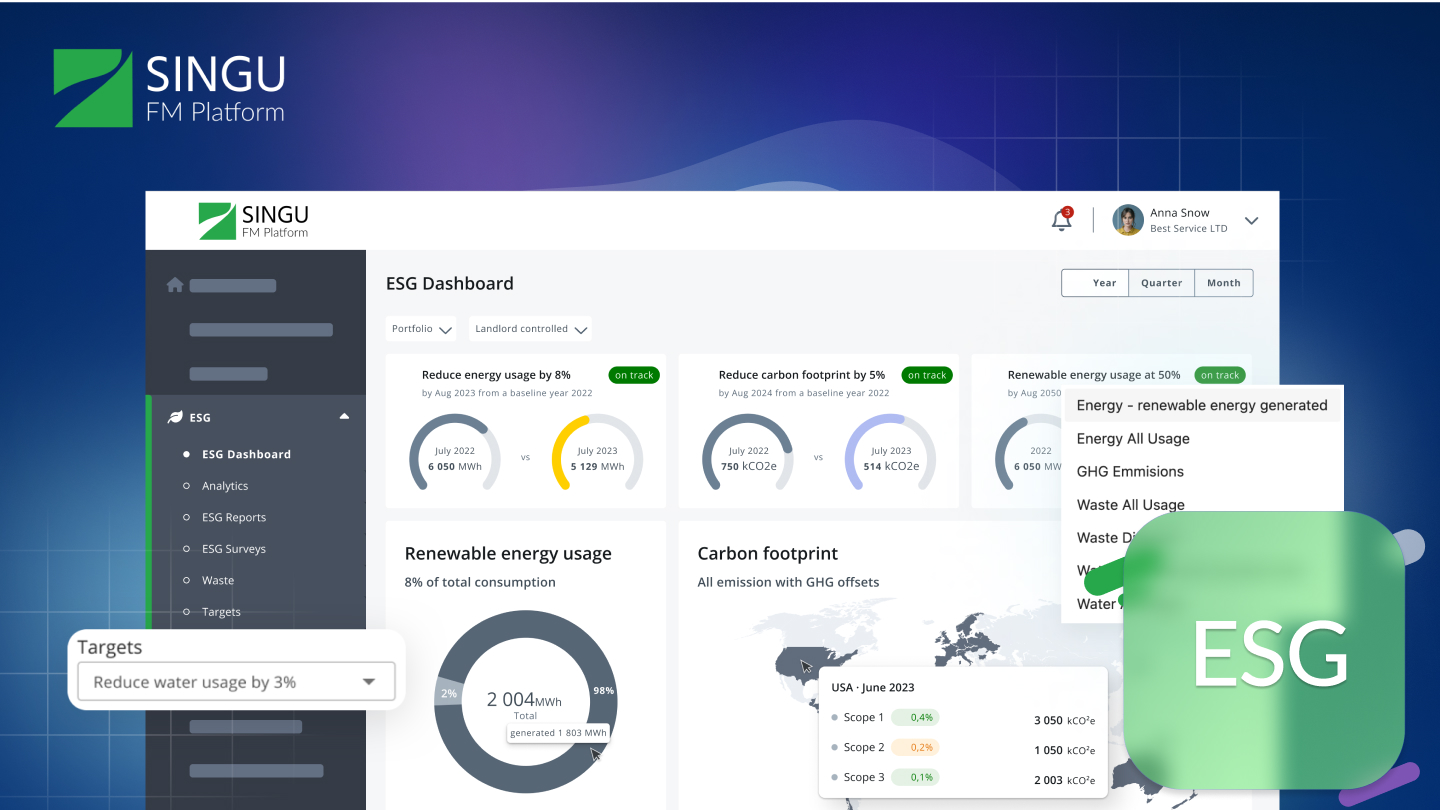Click the hollow bullet beside ESG Surveys
This screenshot has height=810, width=1440.
pos(186,549)
